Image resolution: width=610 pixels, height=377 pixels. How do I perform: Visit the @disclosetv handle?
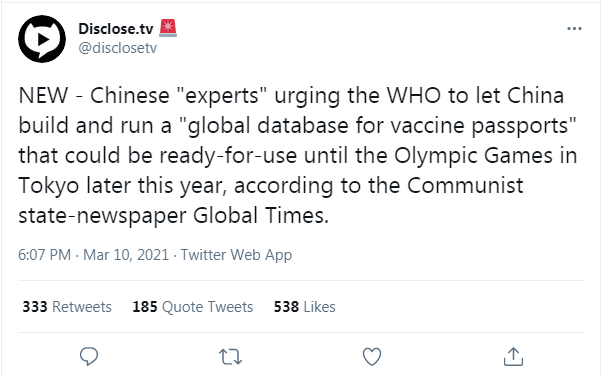pos(117,48)
